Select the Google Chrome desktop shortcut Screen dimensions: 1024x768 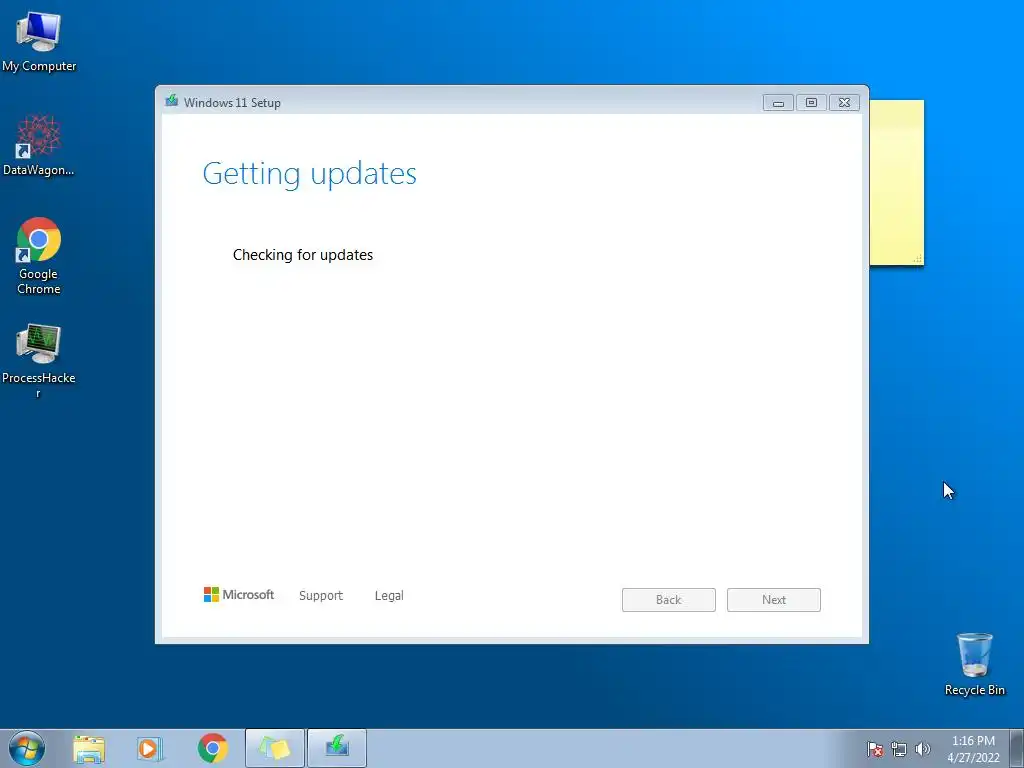[39, 256]
